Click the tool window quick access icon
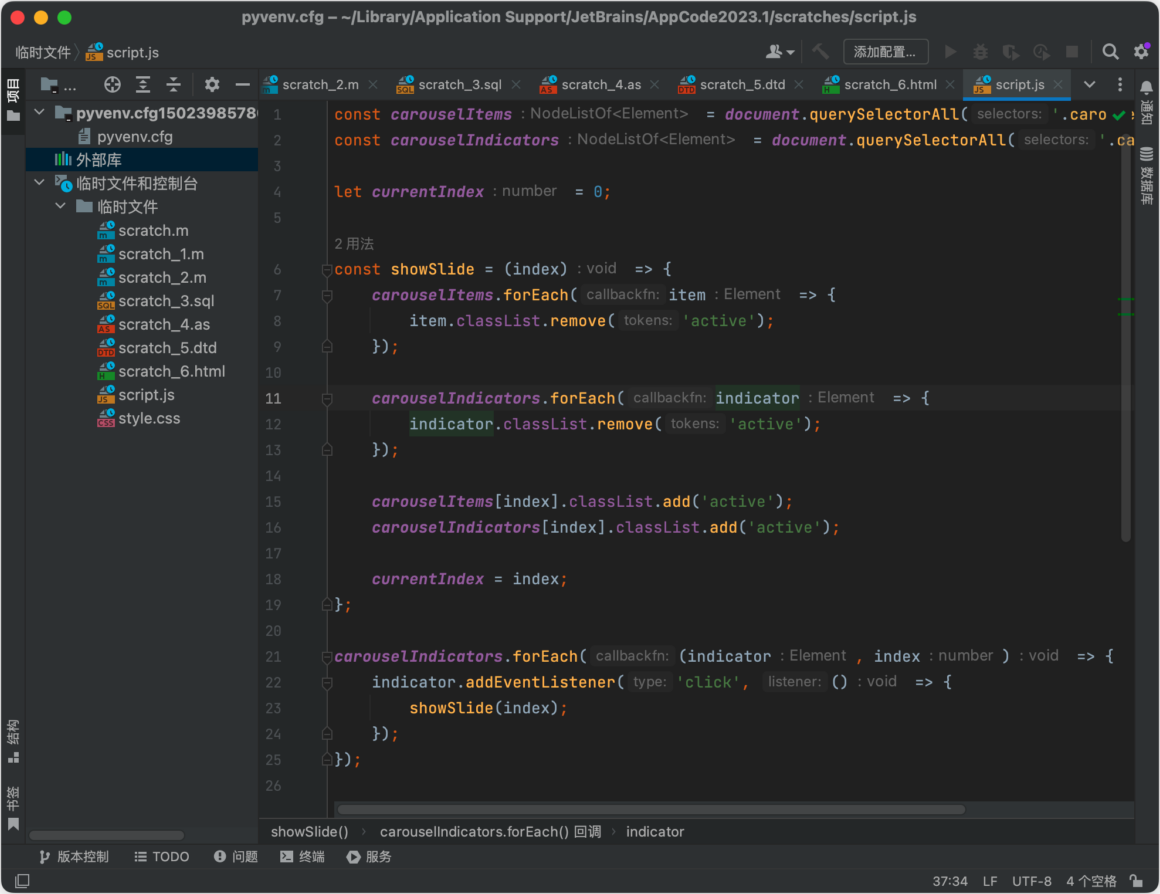 pos(22,881)
